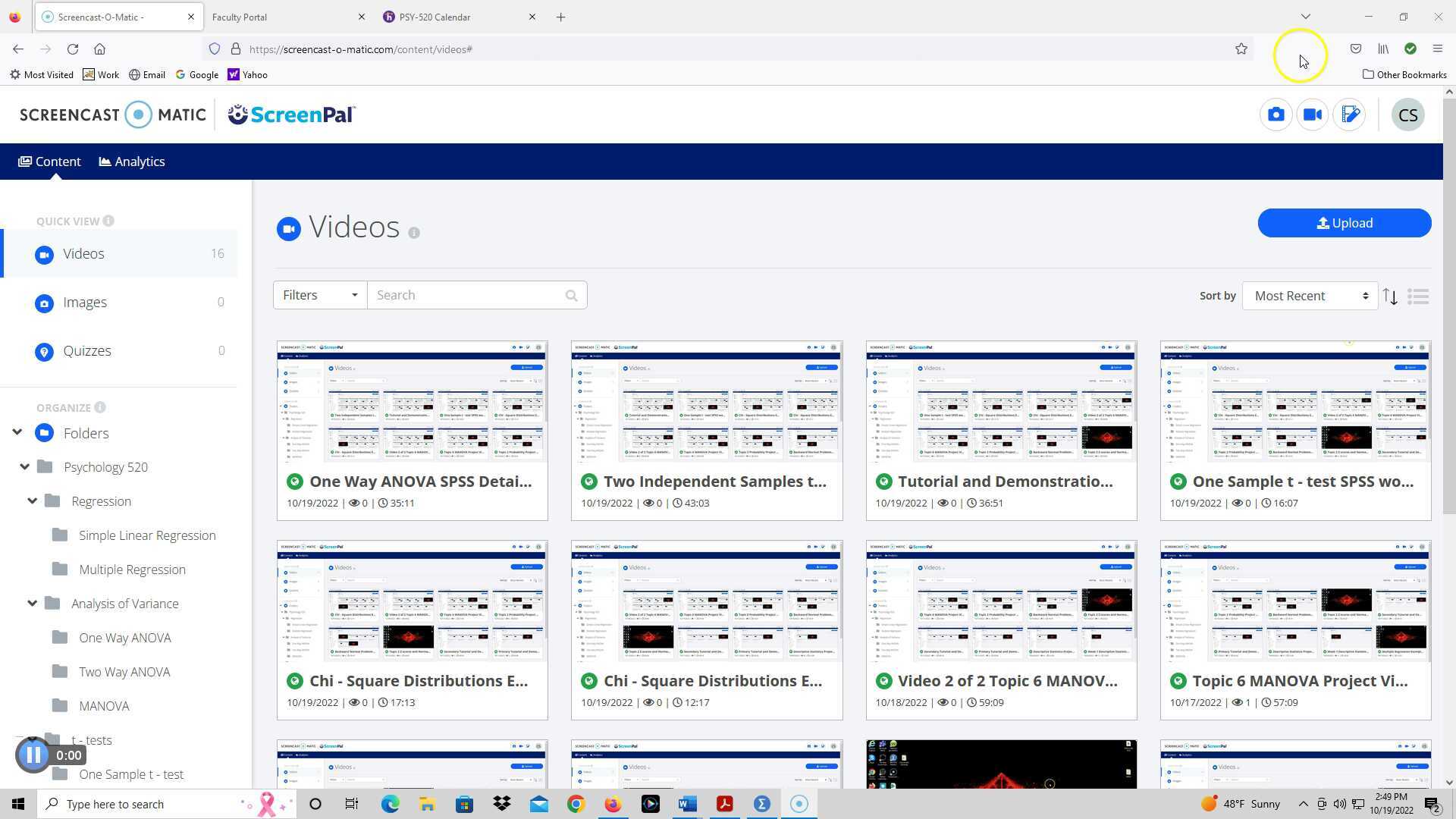Select Images in Quick View
1456x819 pixels.
pyautogui.click(x=119, y=303)
